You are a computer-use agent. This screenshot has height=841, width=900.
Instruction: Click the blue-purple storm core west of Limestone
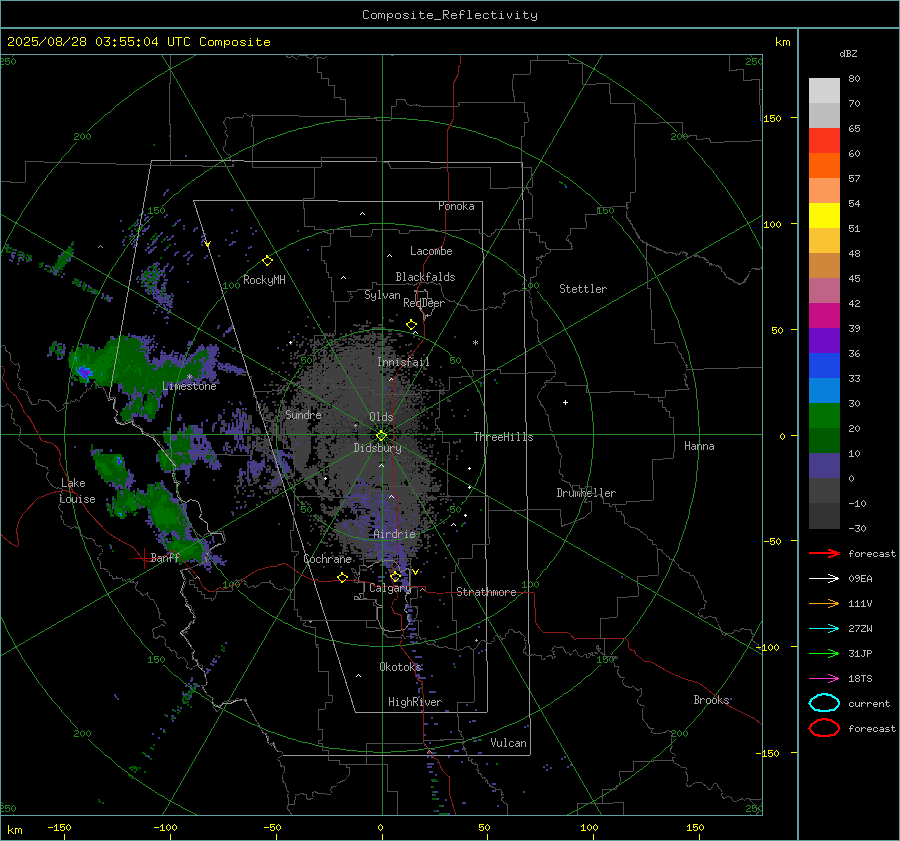(84, 372)
